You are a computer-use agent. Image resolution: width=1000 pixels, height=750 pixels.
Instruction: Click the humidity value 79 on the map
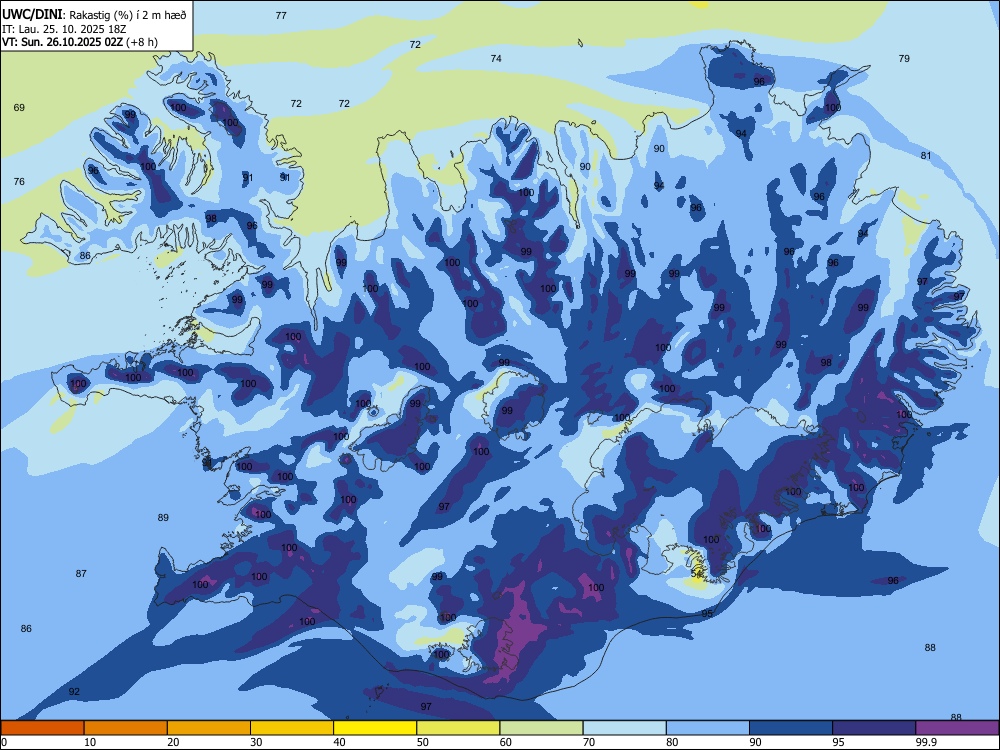904,58
